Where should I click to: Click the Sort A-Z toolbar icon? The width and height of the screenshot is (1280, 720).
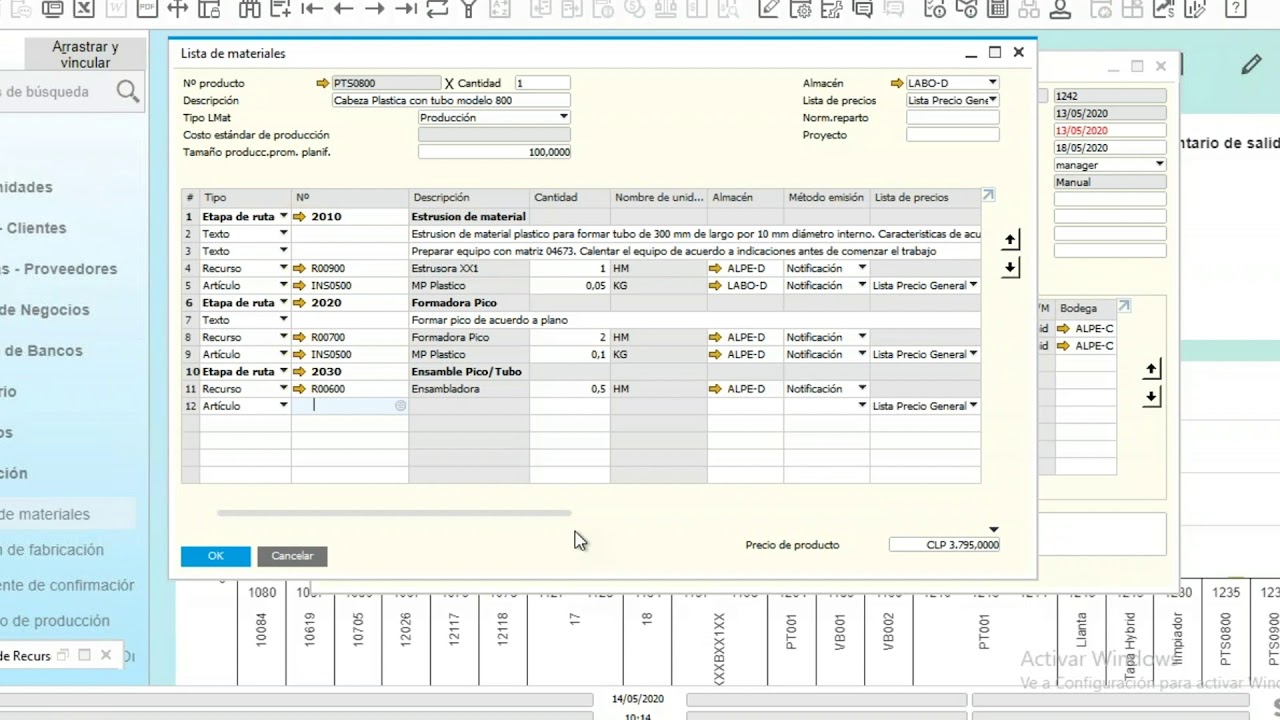tap(499, 9)
